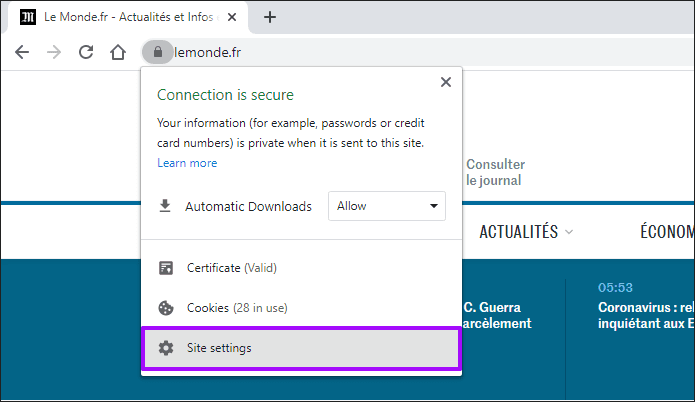This screenshot has width=695, height=402.
Task: Close the Le Monde.fr tab
Action: tap(232, 17)
